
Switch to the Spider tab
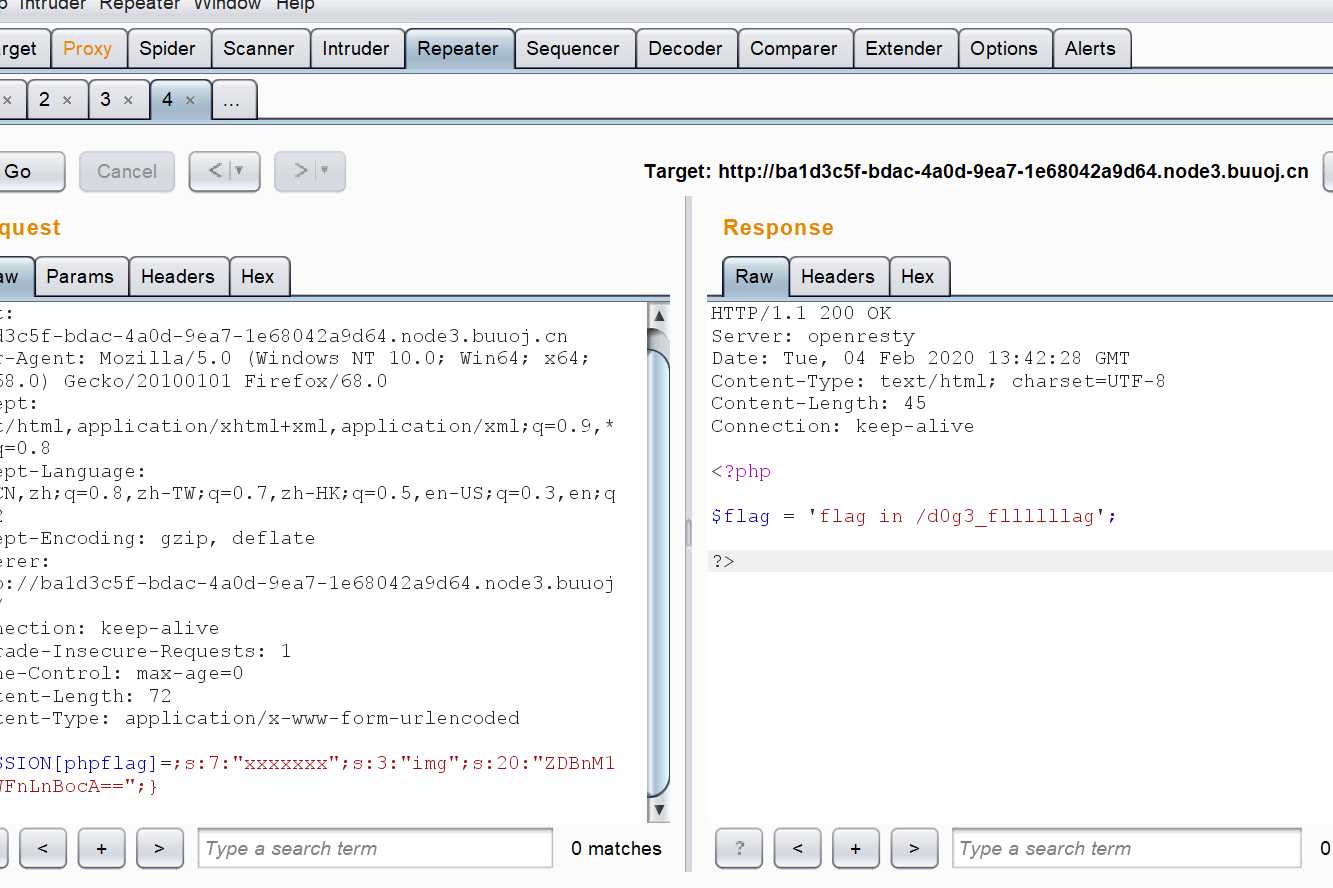pos(168,48)
